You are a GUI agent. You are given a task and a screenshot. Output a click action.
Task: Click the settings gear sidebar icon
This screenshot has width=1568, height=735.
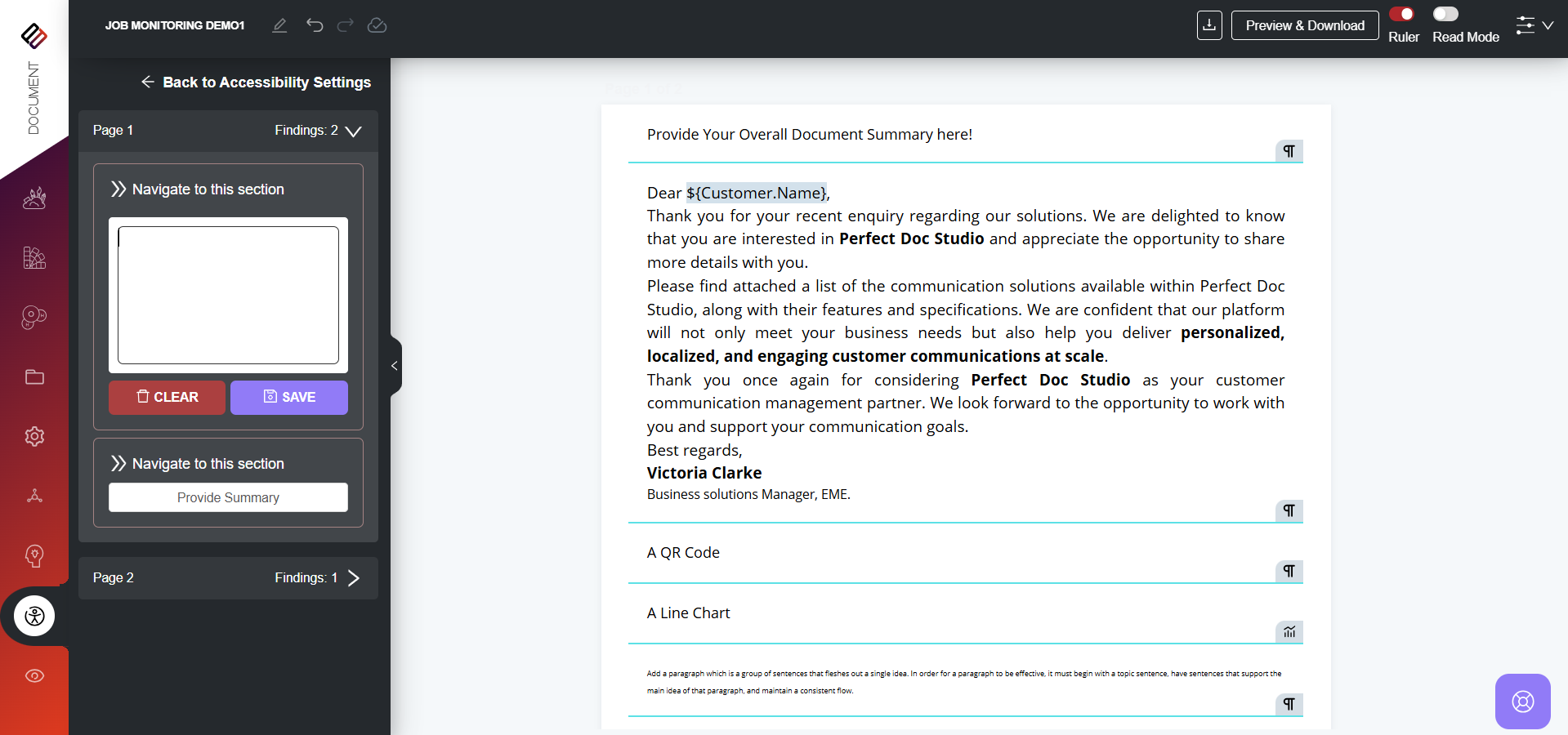34,436
